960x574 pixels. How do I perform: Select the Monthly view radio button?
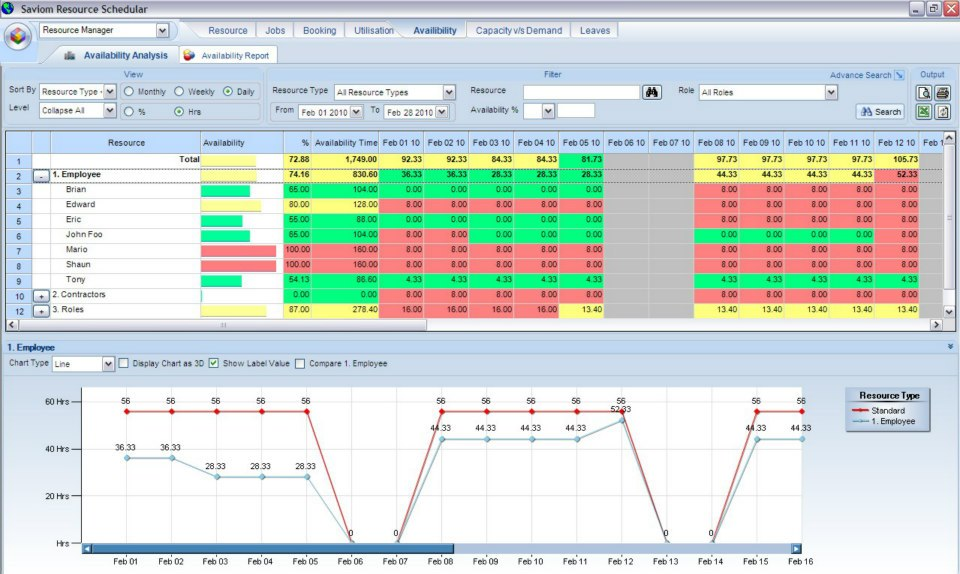click(129, 91)
